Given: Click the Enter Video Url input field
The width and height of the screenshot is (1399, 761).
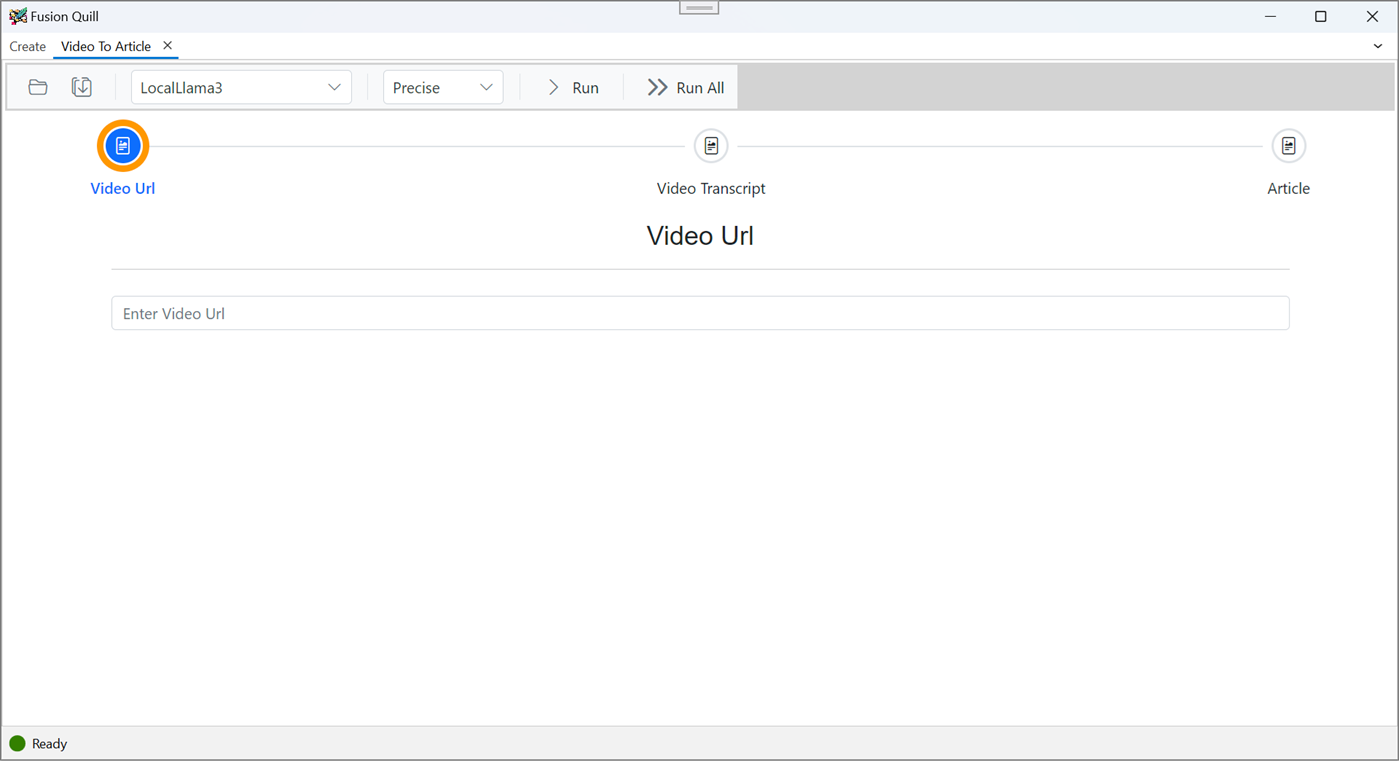Looking at the screenshot, I should click(x=700, y=313).
